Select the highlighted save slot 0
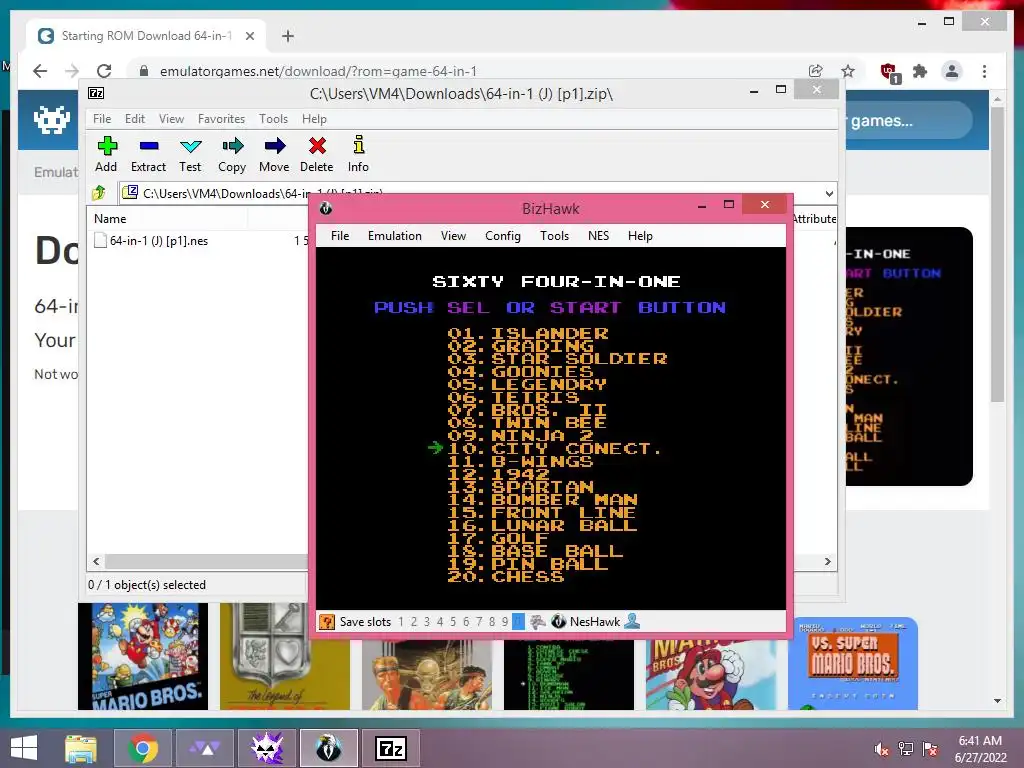 (518, 622)
